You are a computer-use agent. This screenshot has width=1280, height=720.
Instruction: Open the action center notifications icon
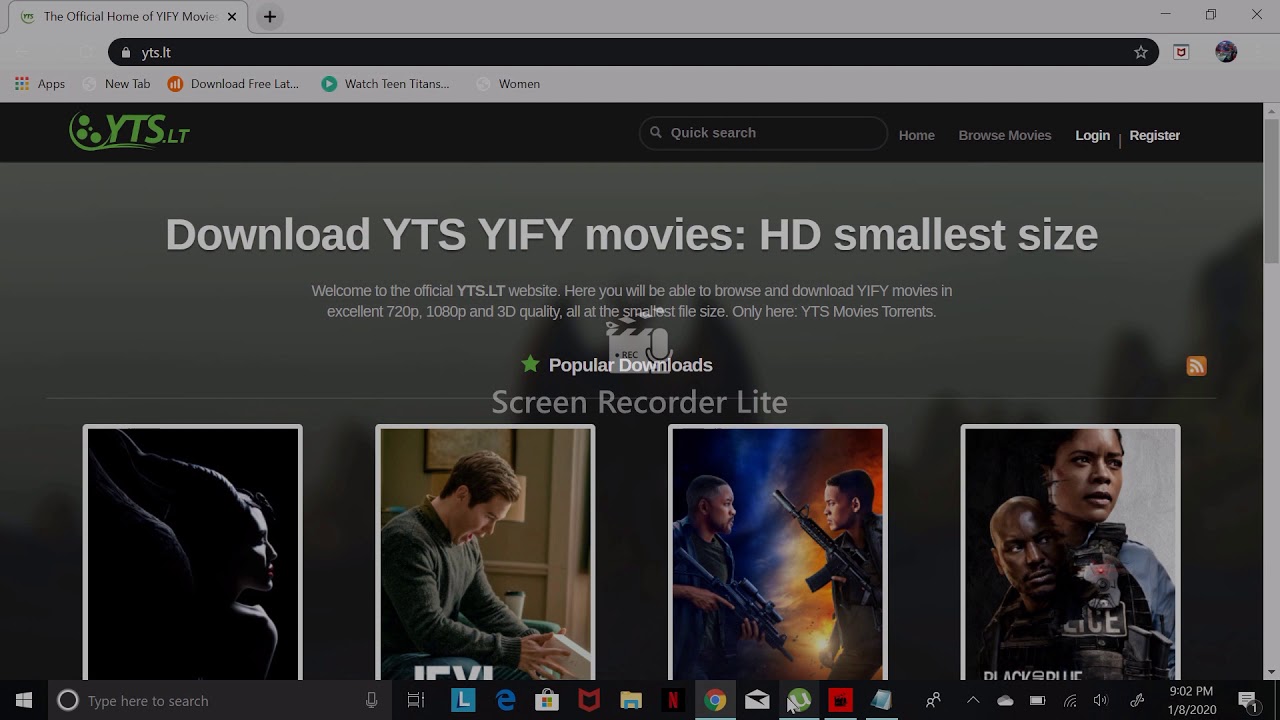[x=1248, y=701]
